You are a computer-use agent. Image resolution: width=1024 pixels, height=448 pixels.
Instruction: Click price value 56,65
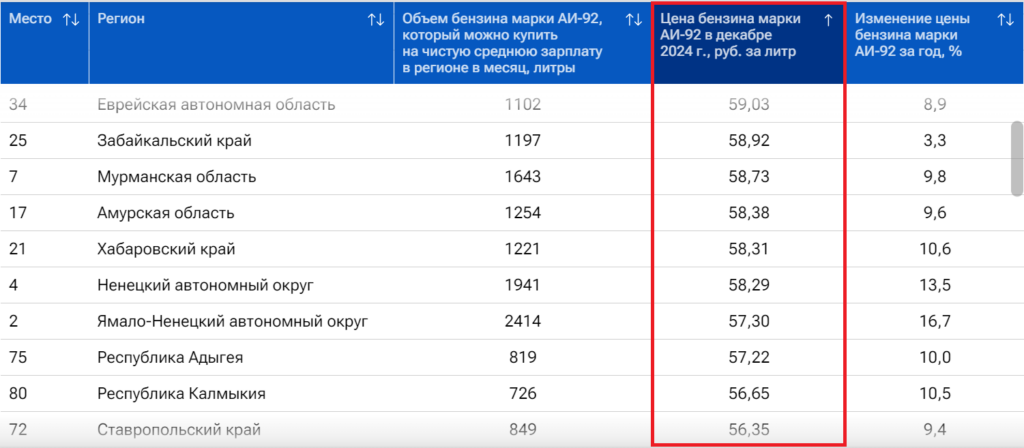coord(750,394)
